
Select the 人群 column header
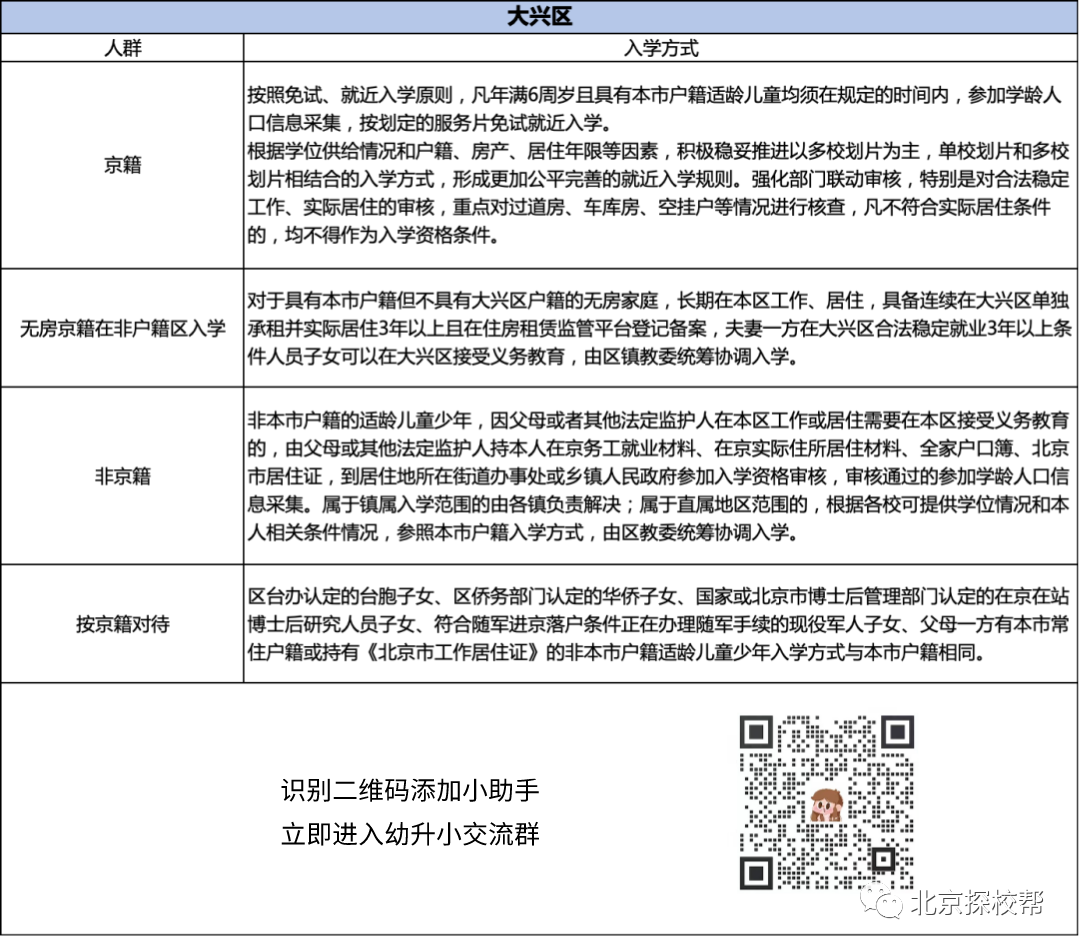(x=123, y=48)
